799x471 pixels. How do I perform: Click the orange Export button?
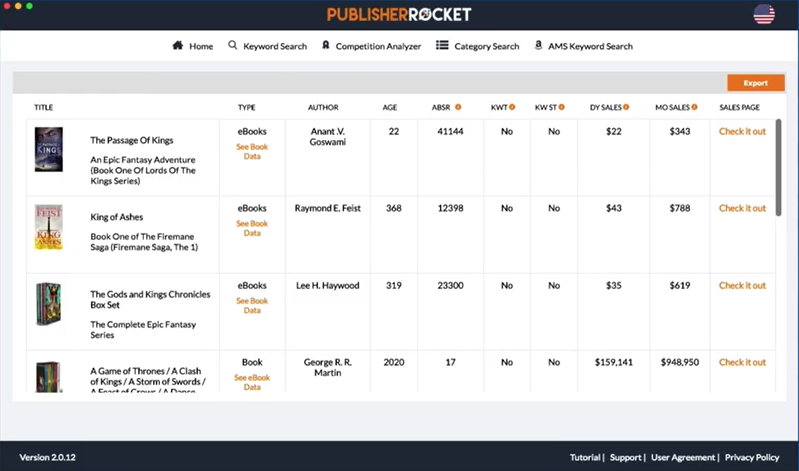(756, 83)
